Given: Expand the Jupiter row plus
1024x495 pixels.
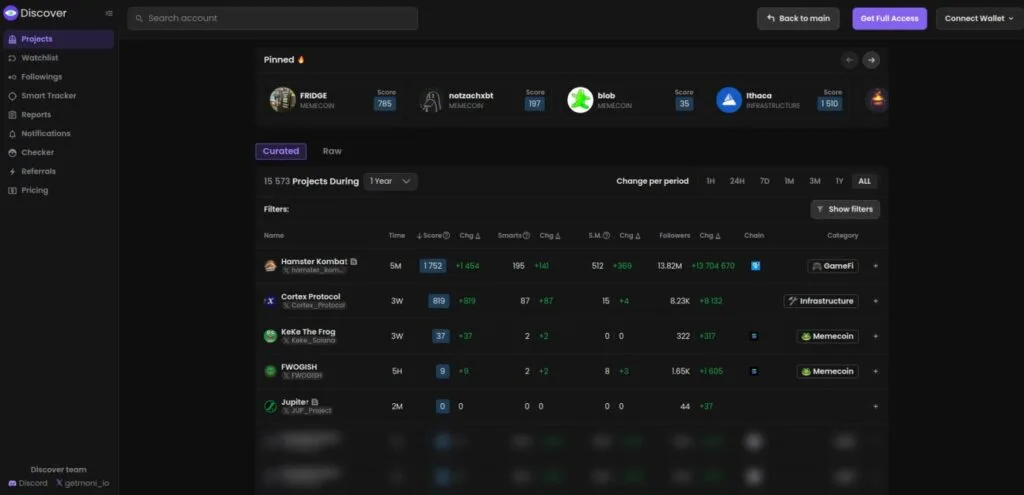Looking at the screenshot, I should (x=876, y=407).
